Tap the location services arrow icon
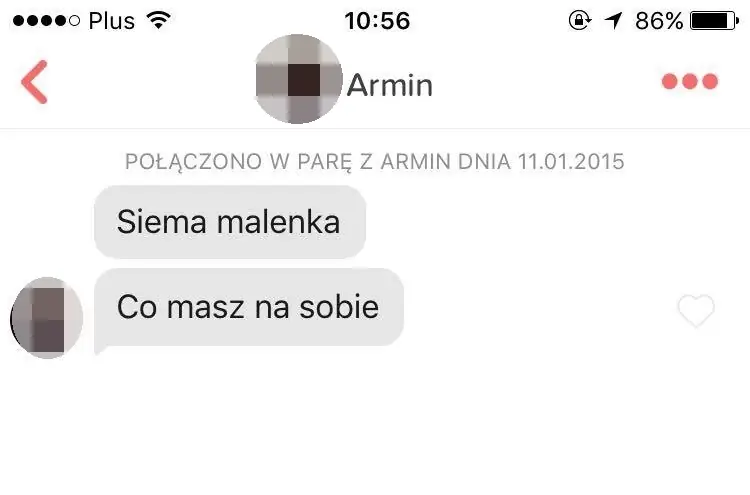The height and width of the screenshot is (495, 750). click(x=613, y=21)
